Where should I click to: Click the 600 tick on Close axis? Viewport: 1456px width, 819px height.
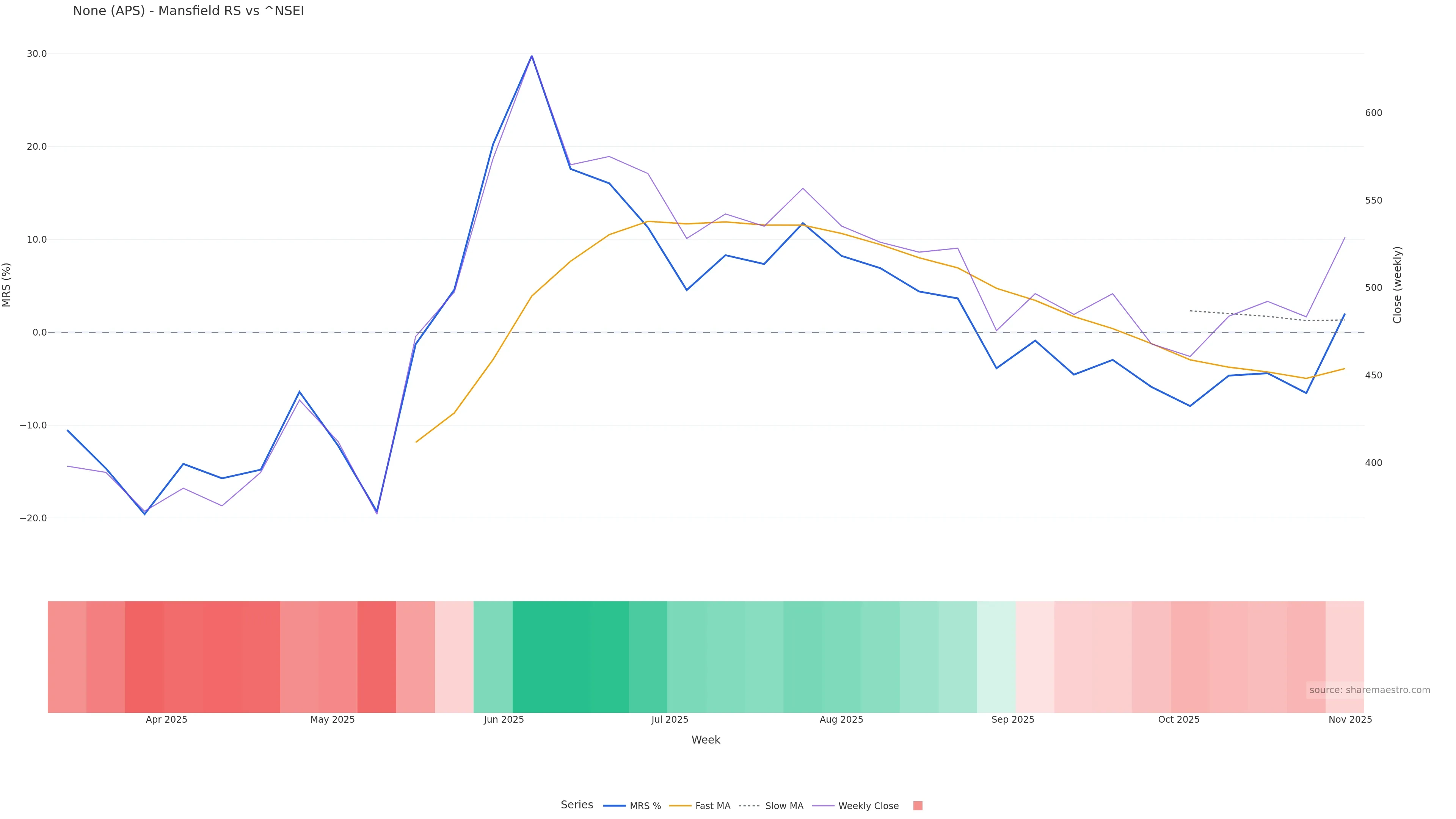point(1373,113)
